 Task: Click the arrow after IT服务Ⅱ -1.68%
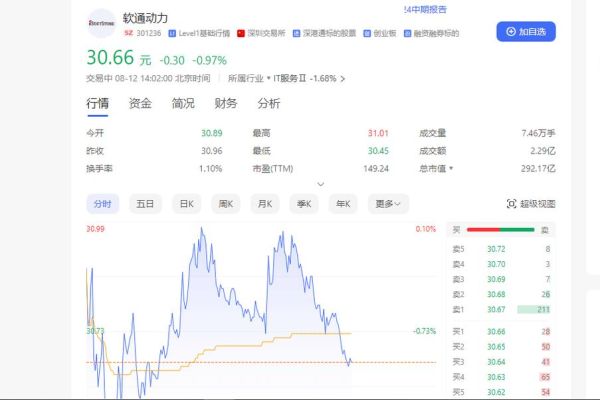point(342,79)
